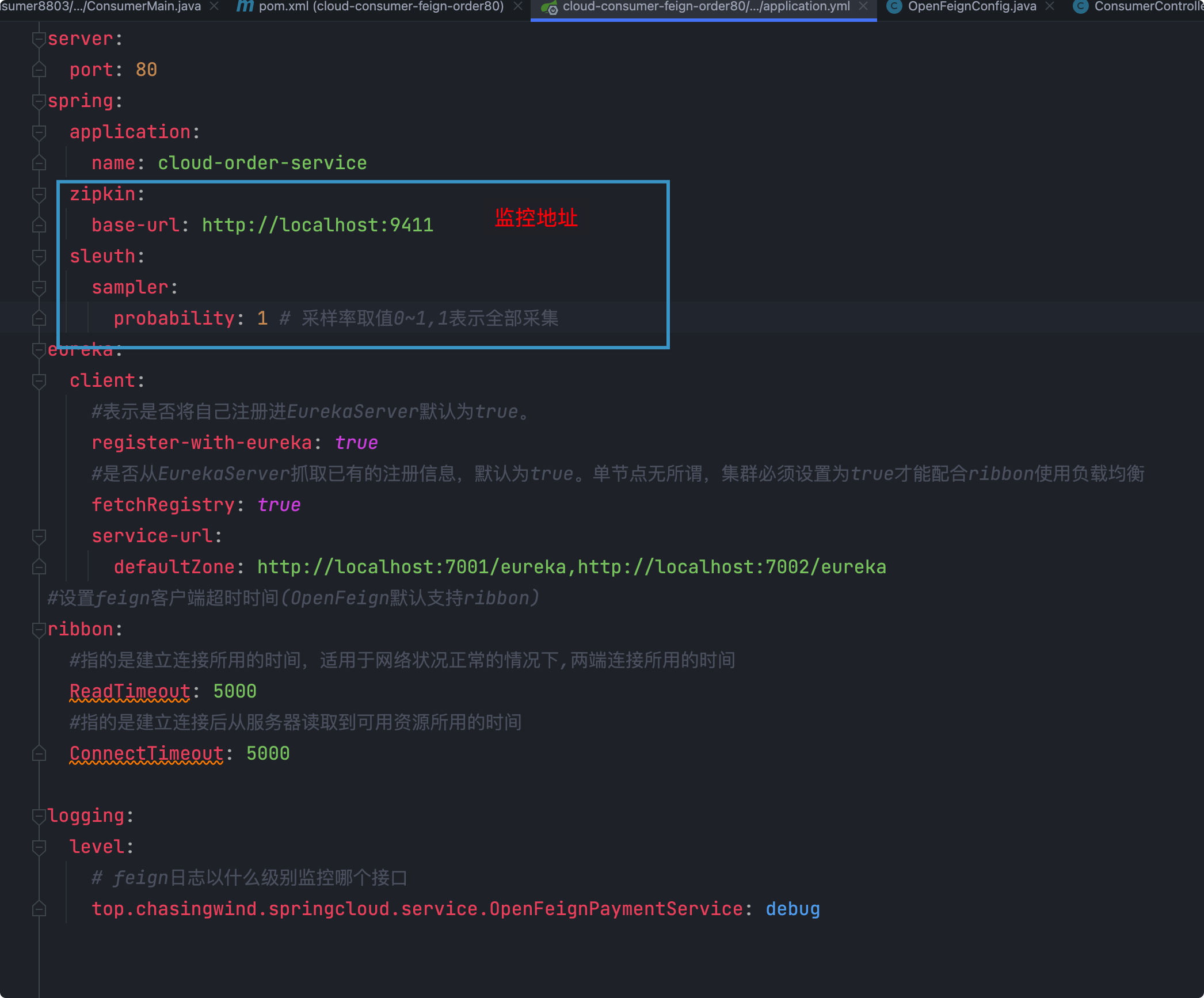
Task: Click the class icon on the ConsumerController tab
Action: 1080,6
